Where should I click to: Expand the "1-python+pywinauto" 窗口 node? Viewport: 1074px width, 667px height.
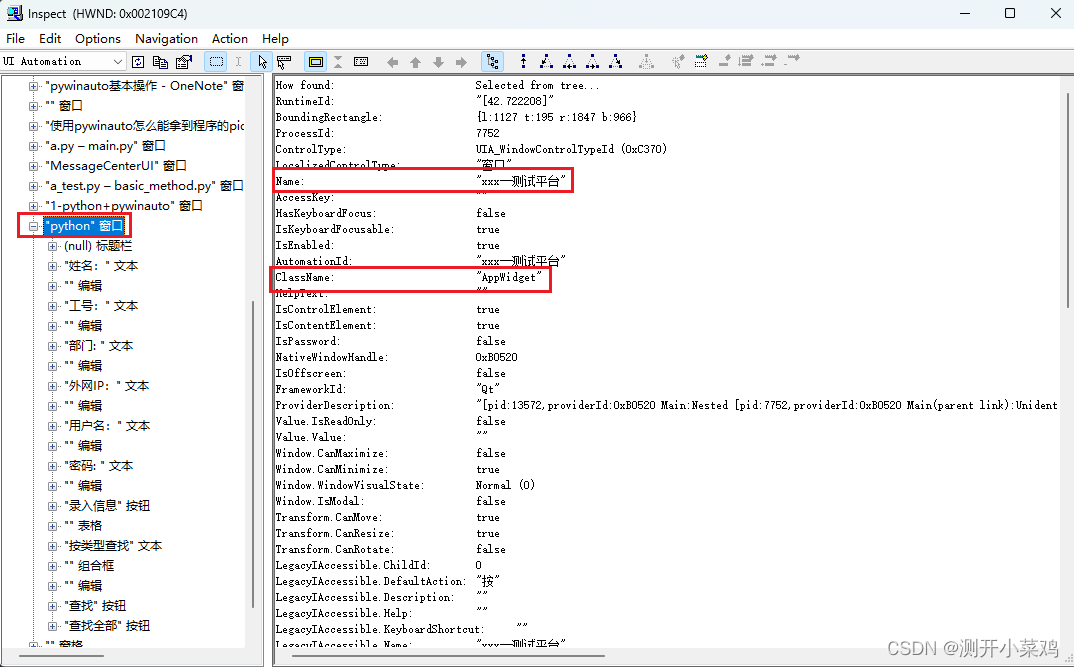click(33, 206)
